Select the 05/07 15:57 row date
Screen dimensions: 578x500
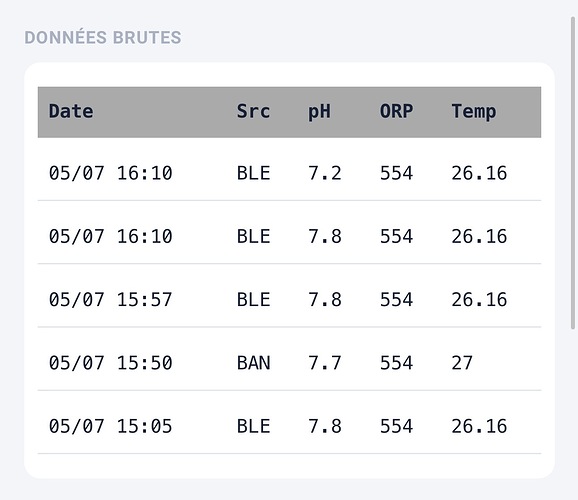pos(110,300)
